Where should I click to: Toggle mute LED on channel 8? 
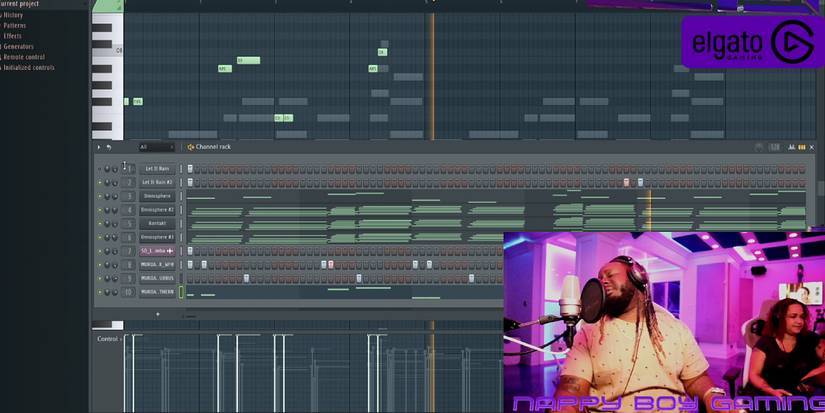coord(99,265)
